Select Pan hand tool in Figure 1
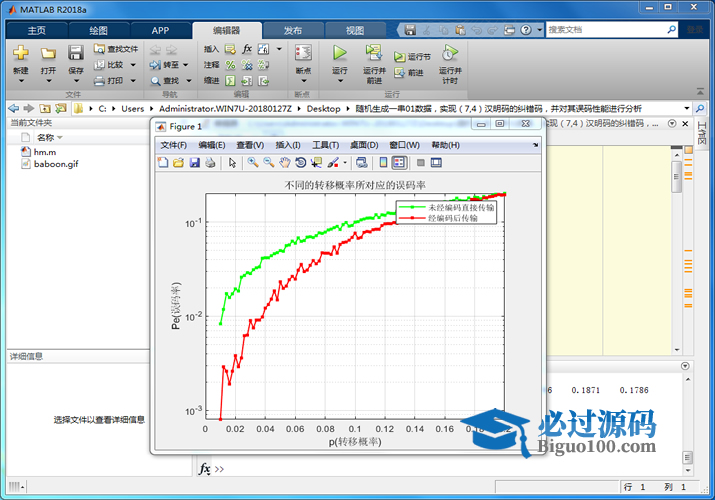Screen dimensions: 715x500 [x=285, y=163]
